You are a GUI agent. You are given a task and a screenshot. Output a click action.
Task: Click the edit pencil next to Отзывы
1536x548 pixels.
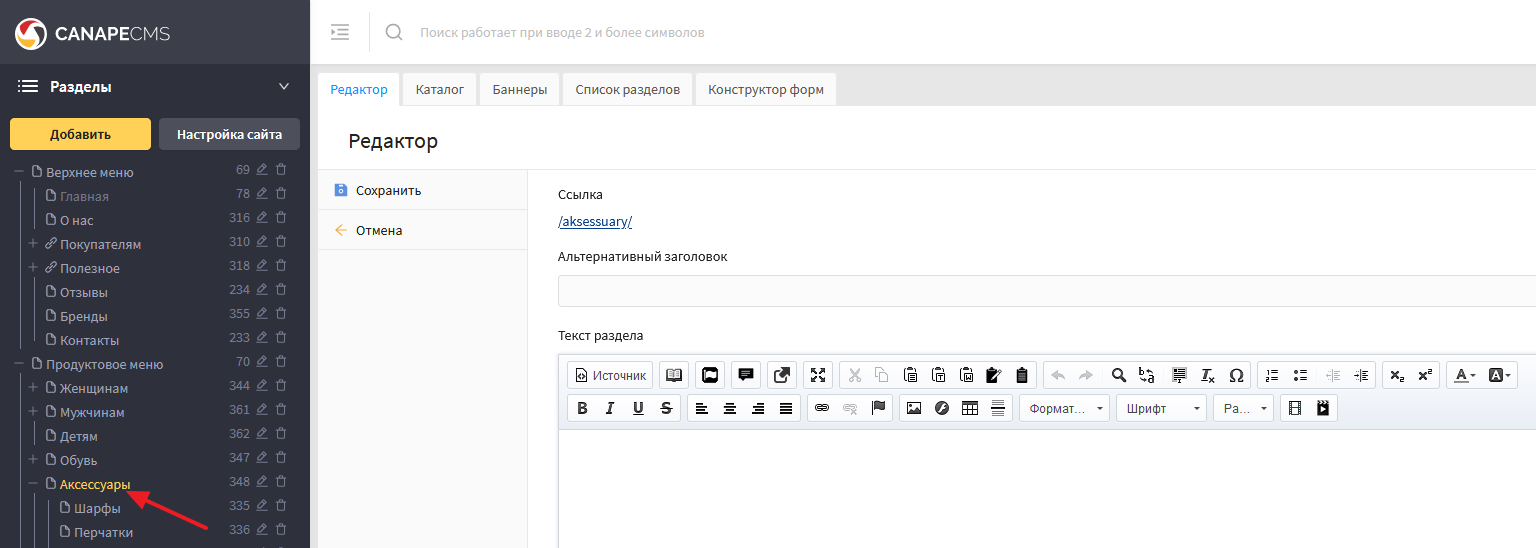pos(262,291)
